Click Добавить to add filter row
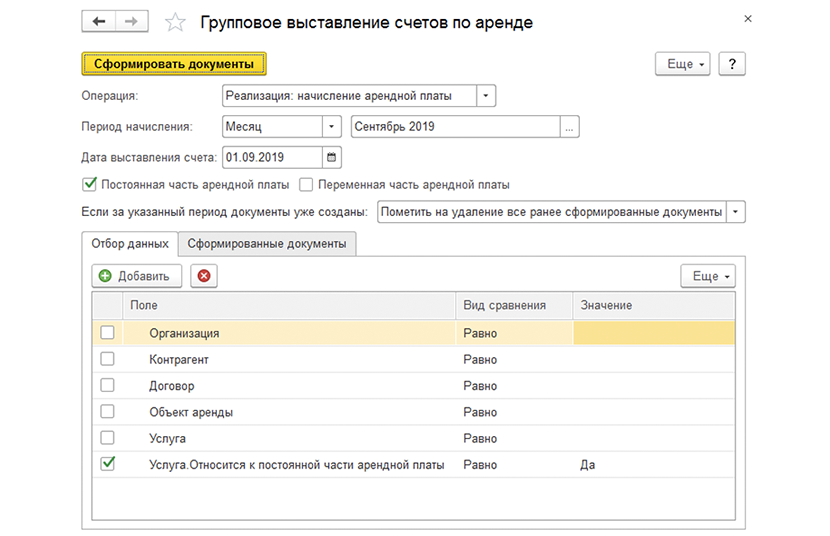 click(137, 276)
